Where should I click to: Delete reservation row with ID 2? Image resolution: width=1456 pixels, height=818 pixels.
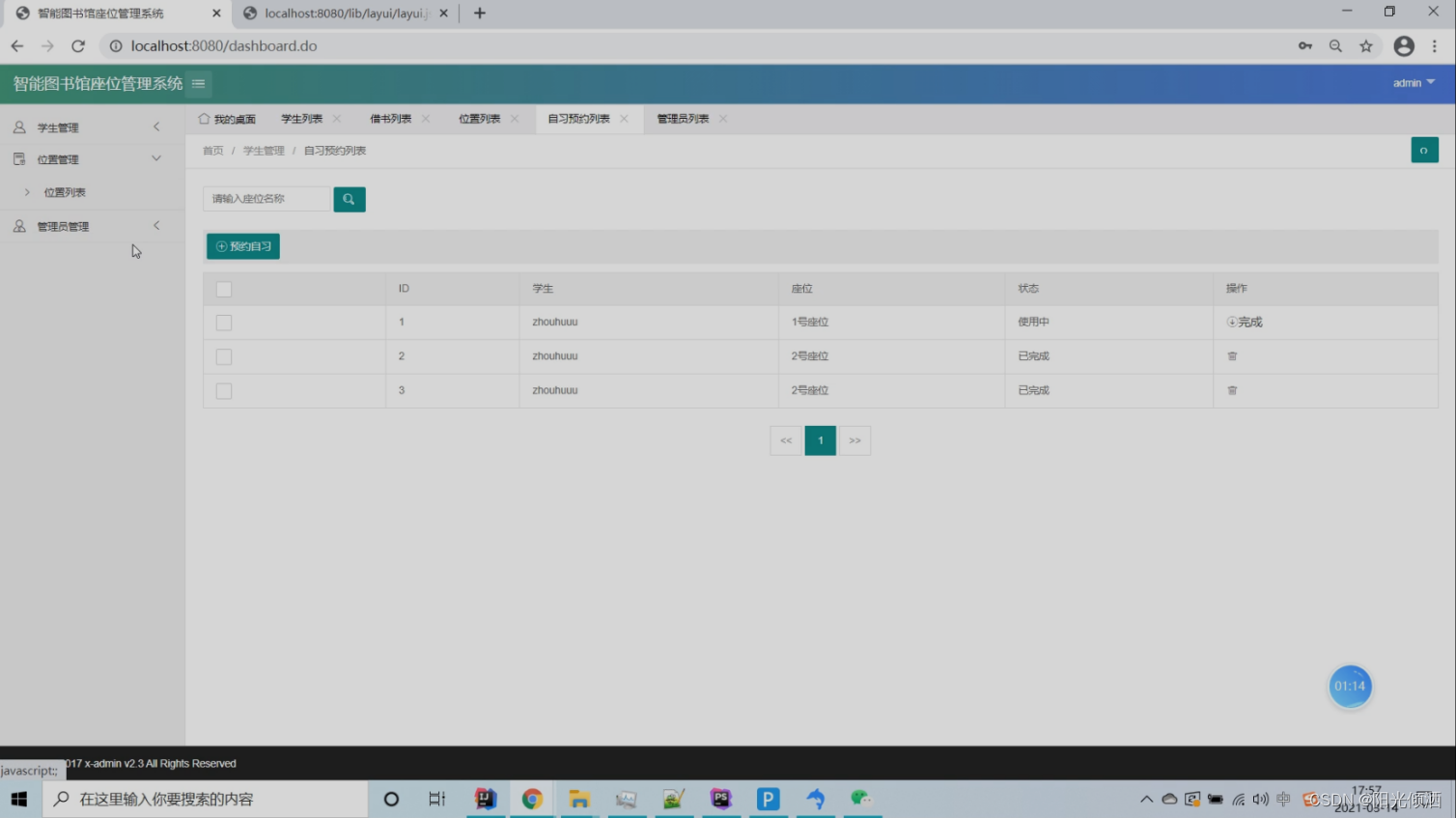1232,356
